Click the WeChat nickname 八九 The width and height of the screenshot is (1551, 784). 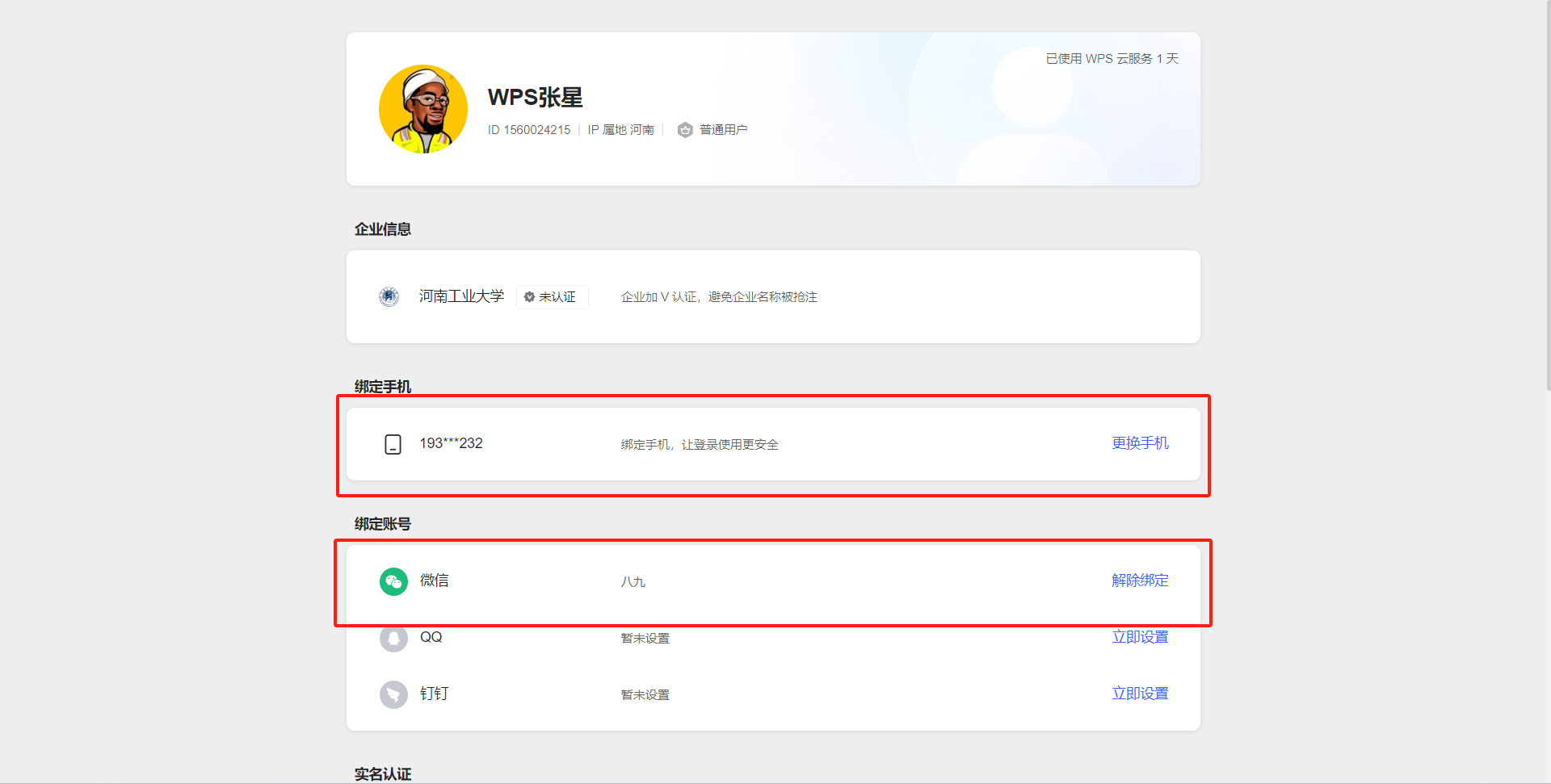633,582
